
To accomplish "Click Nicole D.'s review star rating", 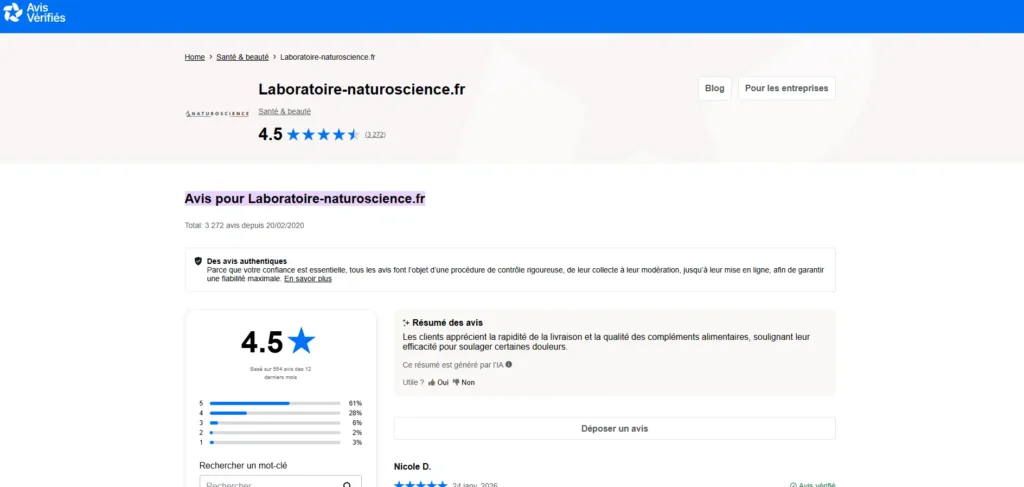I will click(x=421, y=484).
